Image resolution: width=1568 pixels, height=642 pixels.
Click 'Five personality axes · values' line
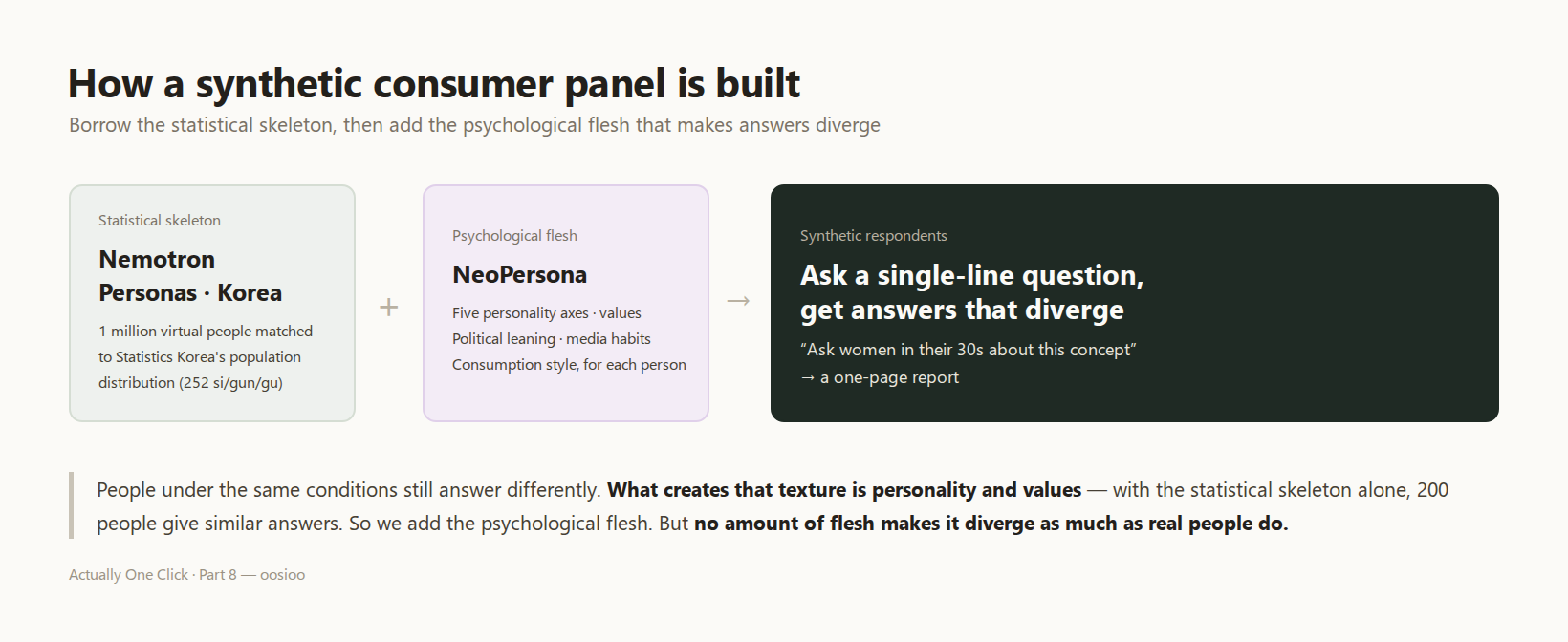pyautogui.click(x=547, y=312)
